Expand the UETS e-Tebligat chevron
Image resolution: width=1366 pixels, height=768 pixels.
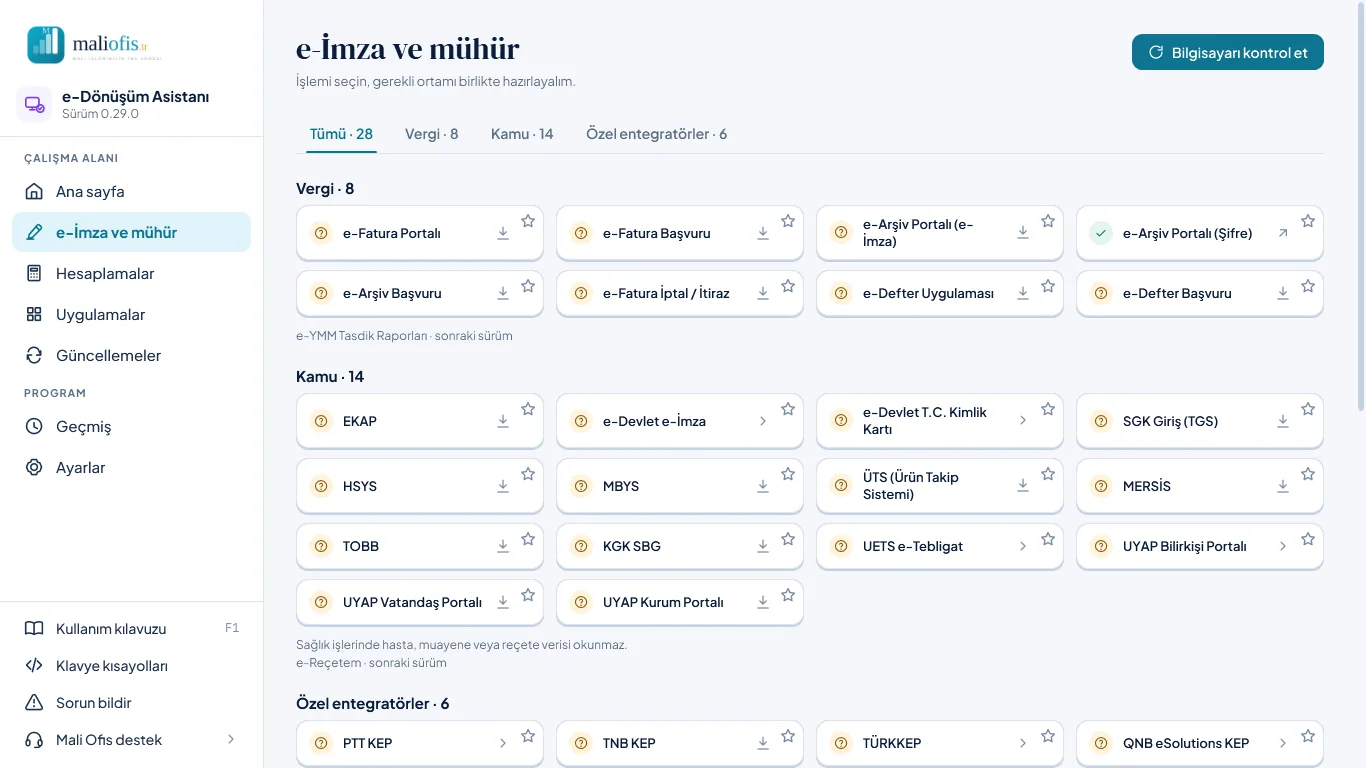tap(1023, 546)
